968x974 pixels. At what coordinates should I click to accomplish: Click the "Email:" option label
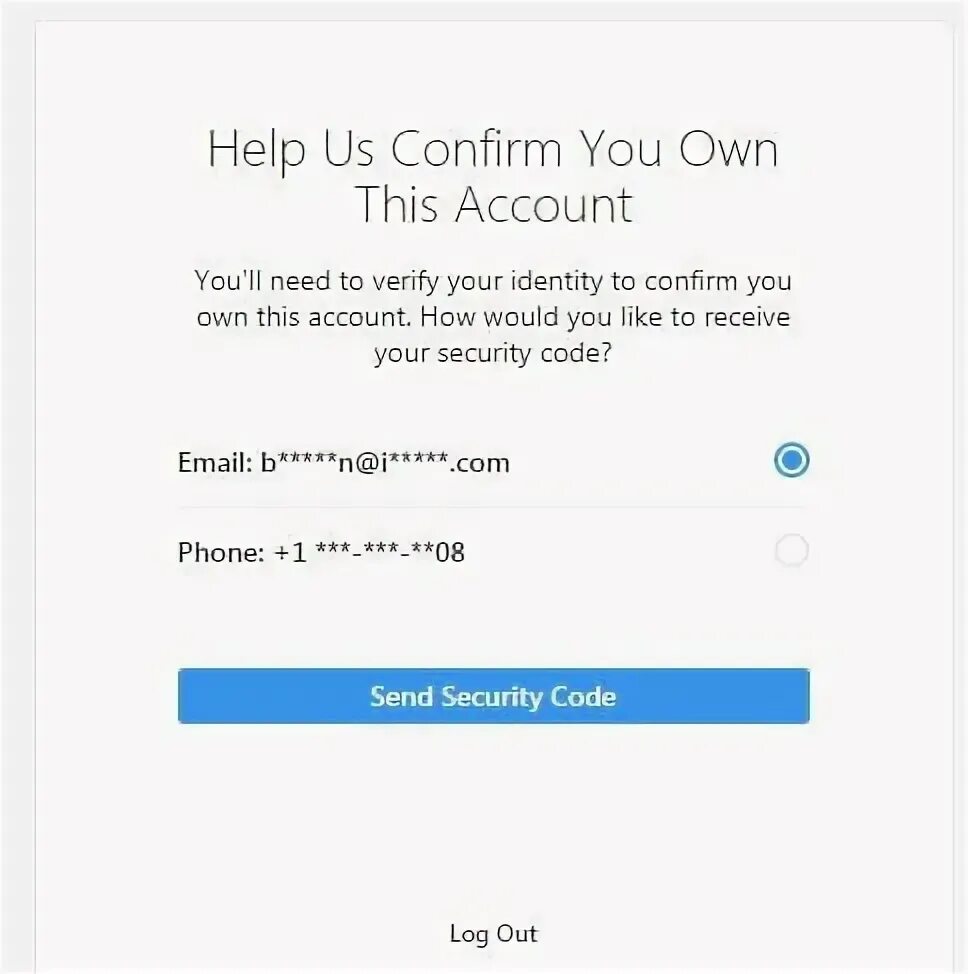pyautogui.click(x=215, y=463)
